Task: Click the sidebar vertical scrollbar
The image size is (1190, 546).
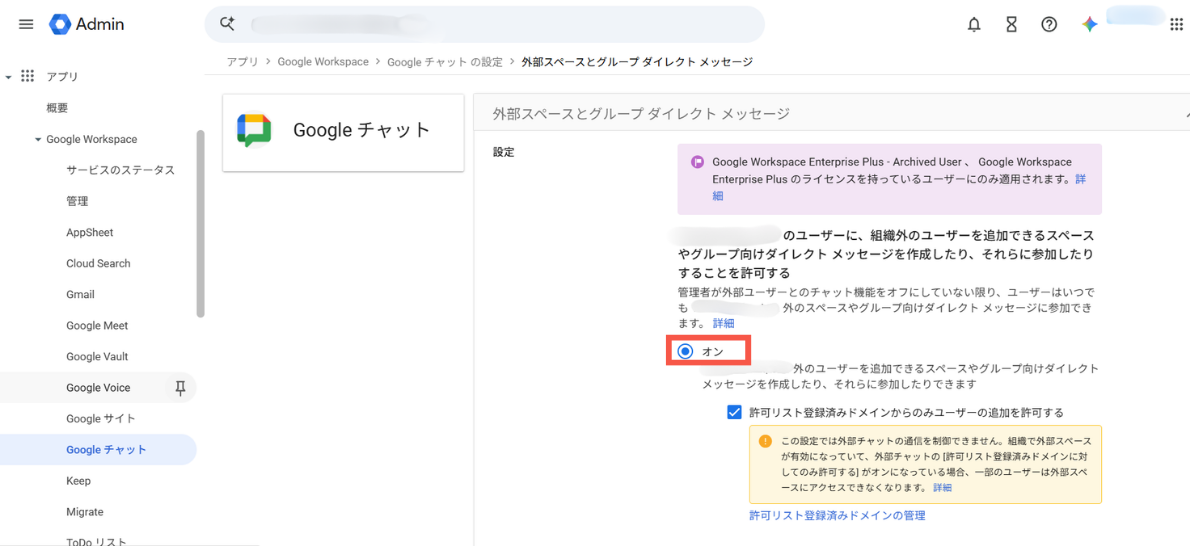Action: click(x=200, y=224)
